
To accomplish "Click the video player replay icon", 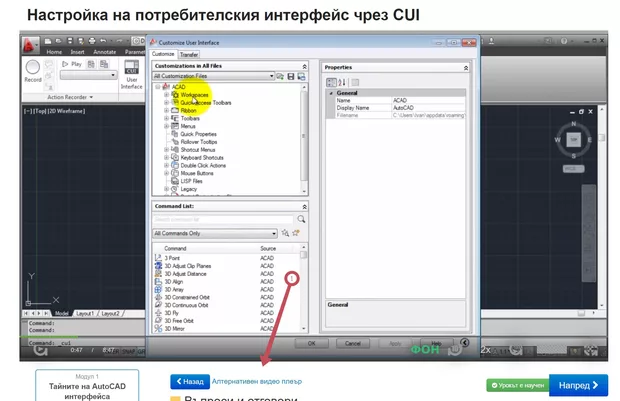I will [x=41, y=350].
